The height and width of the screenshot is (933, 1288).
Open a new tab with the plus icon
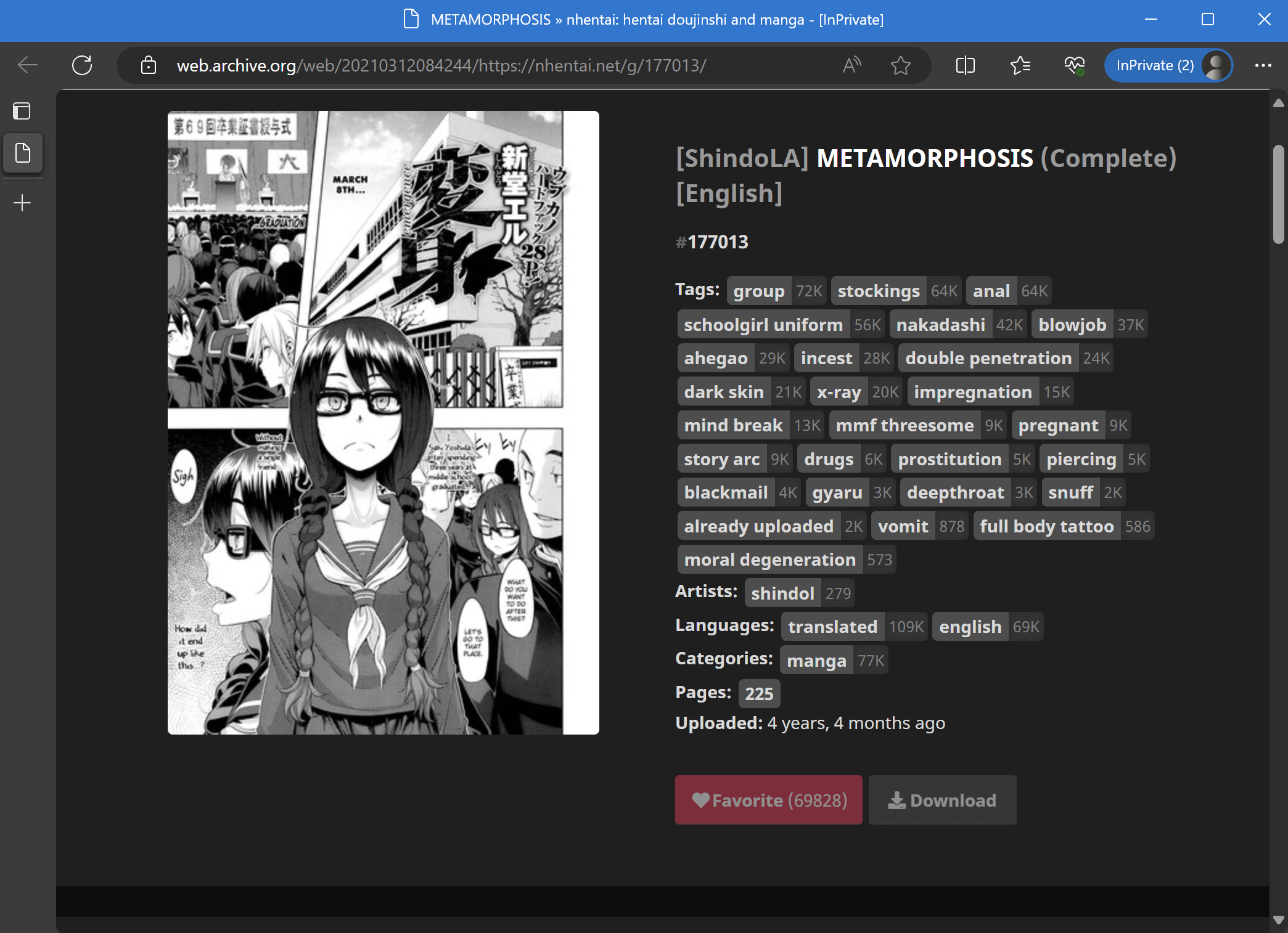click(22, 203)
